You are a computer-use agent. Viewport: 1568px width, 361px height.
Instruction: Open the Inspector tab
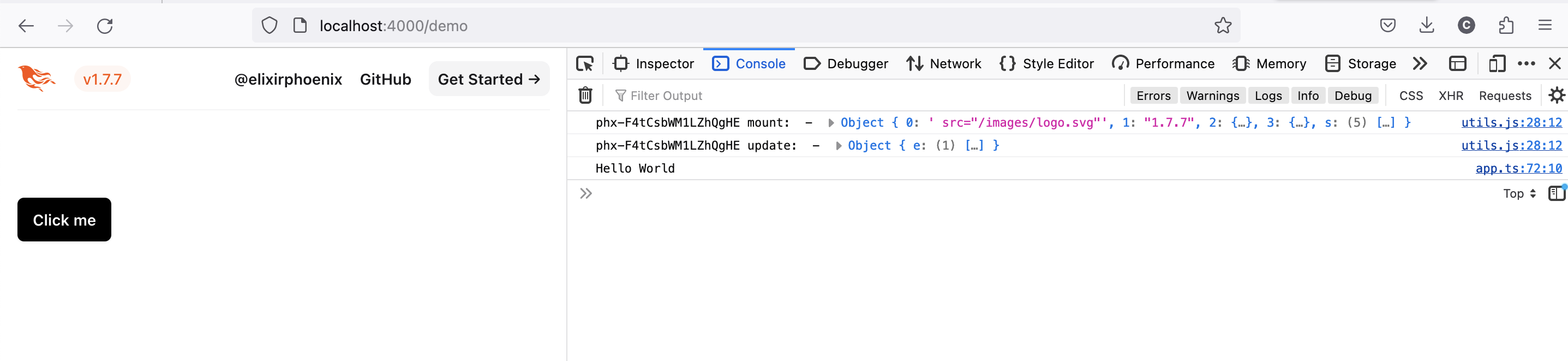click(653, 63)
